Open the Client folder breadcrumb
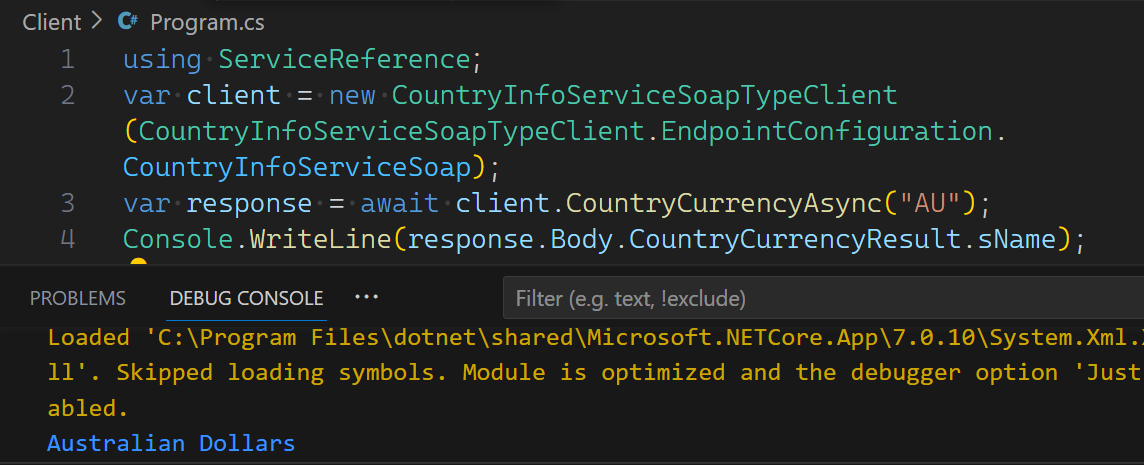The height and width of the screenshot is (465, 1144). (51, 22)
